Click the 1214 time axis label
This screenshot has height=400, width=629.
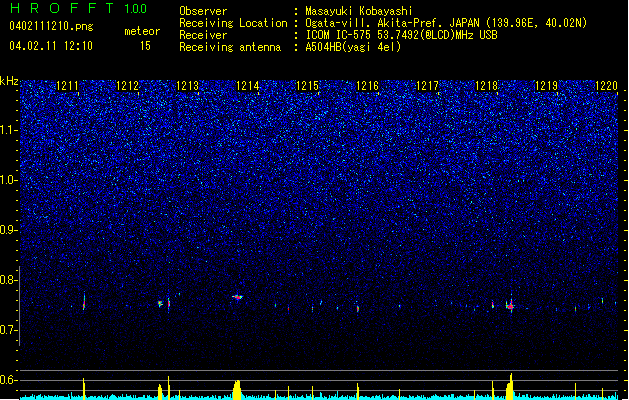(x=248, y=86)
